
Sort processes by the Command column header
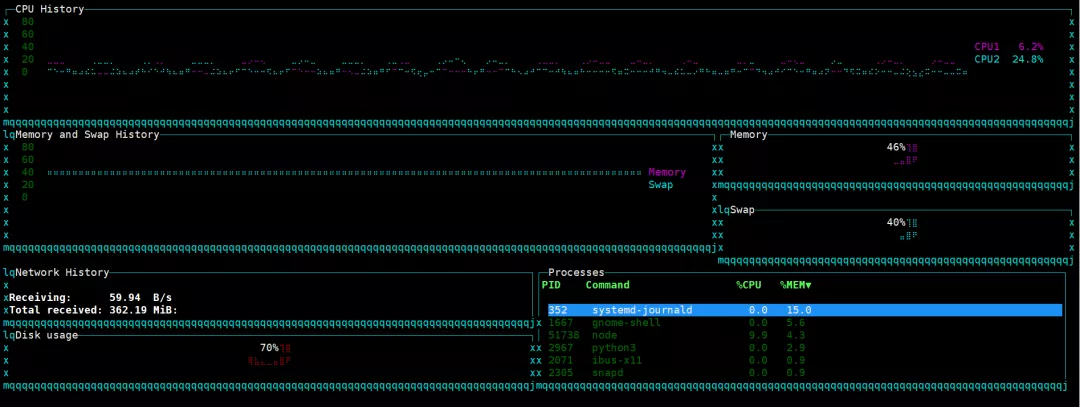(x=608, y=284)
